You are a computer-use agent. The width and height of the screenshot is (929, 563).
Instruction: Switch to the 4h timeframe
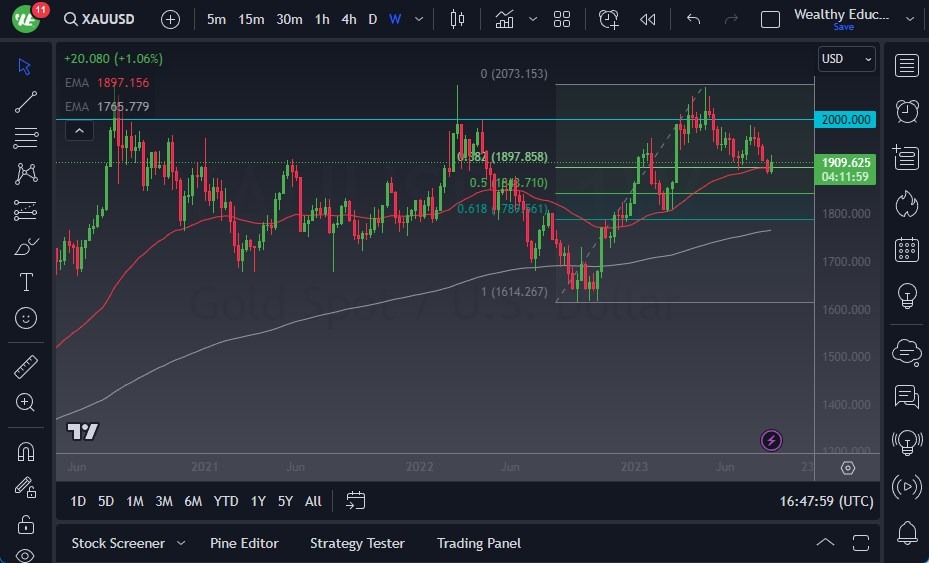[349, 20]
